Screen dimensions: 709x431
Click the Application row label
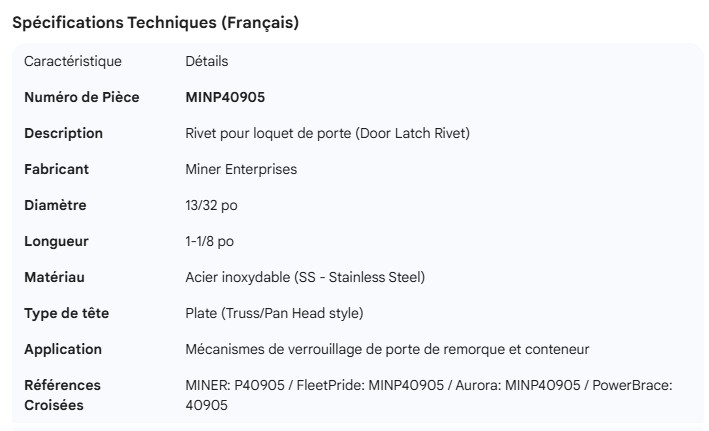click(x=63, y=349)
